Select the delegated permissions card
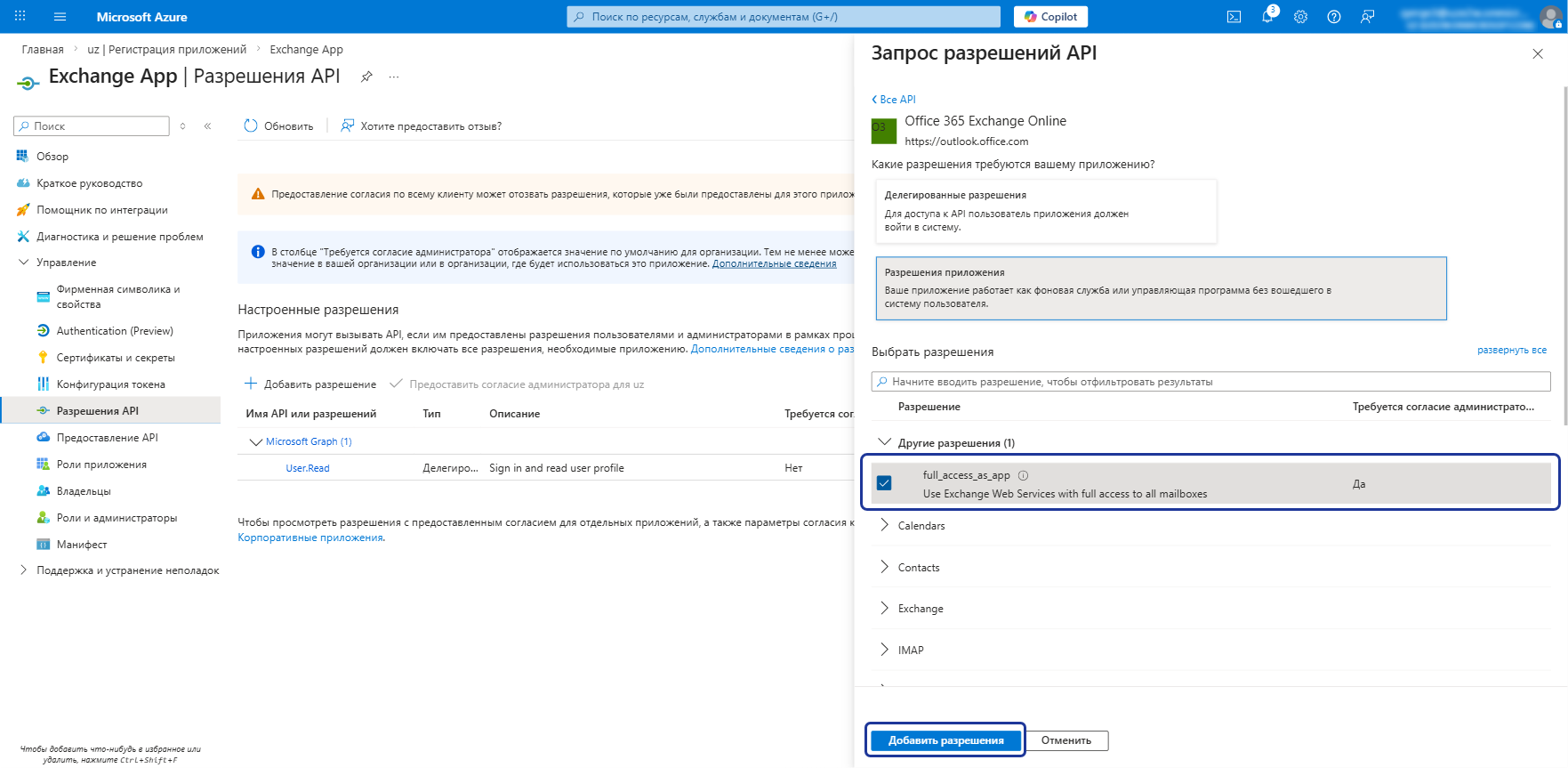 pos(1046,211)
